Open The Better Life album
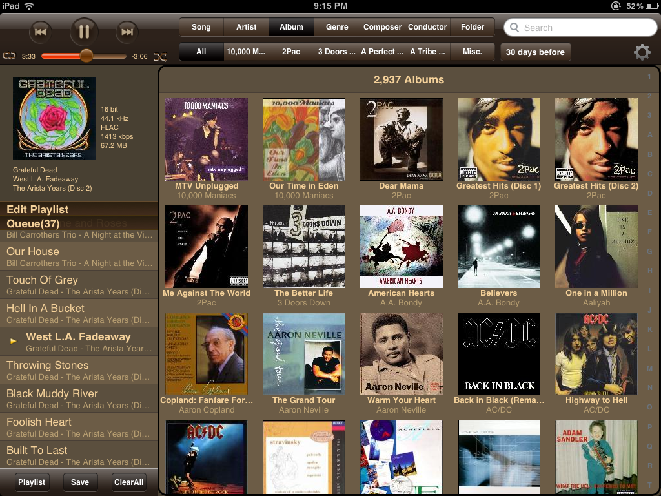The image size is (661, 496). 304,247
